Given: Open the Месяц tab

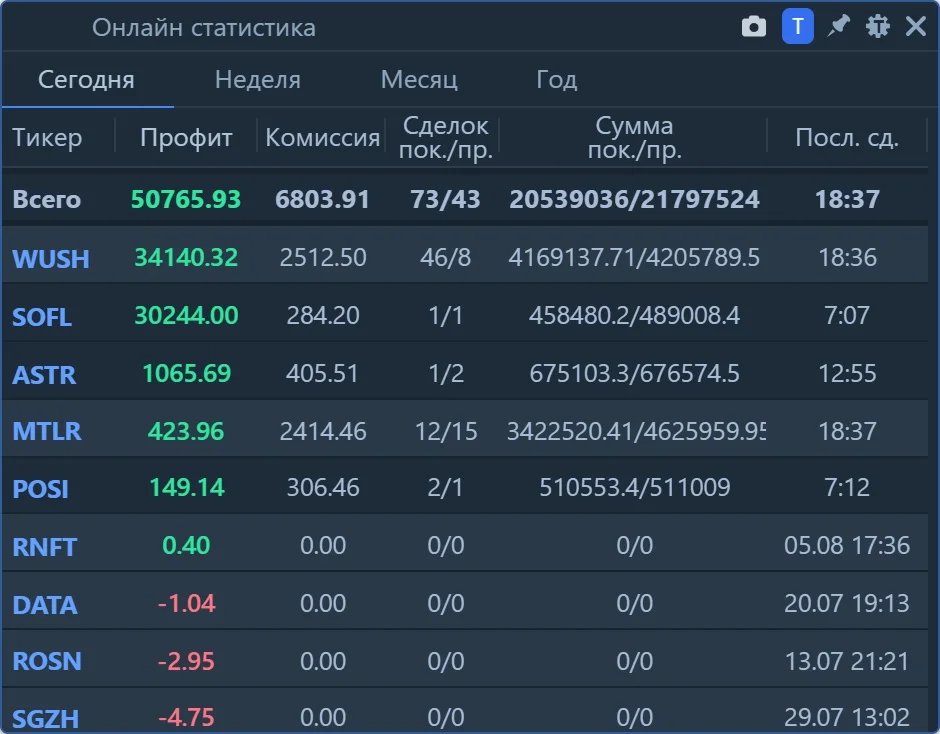Looking at the screenshot, I should pos(419,80).
